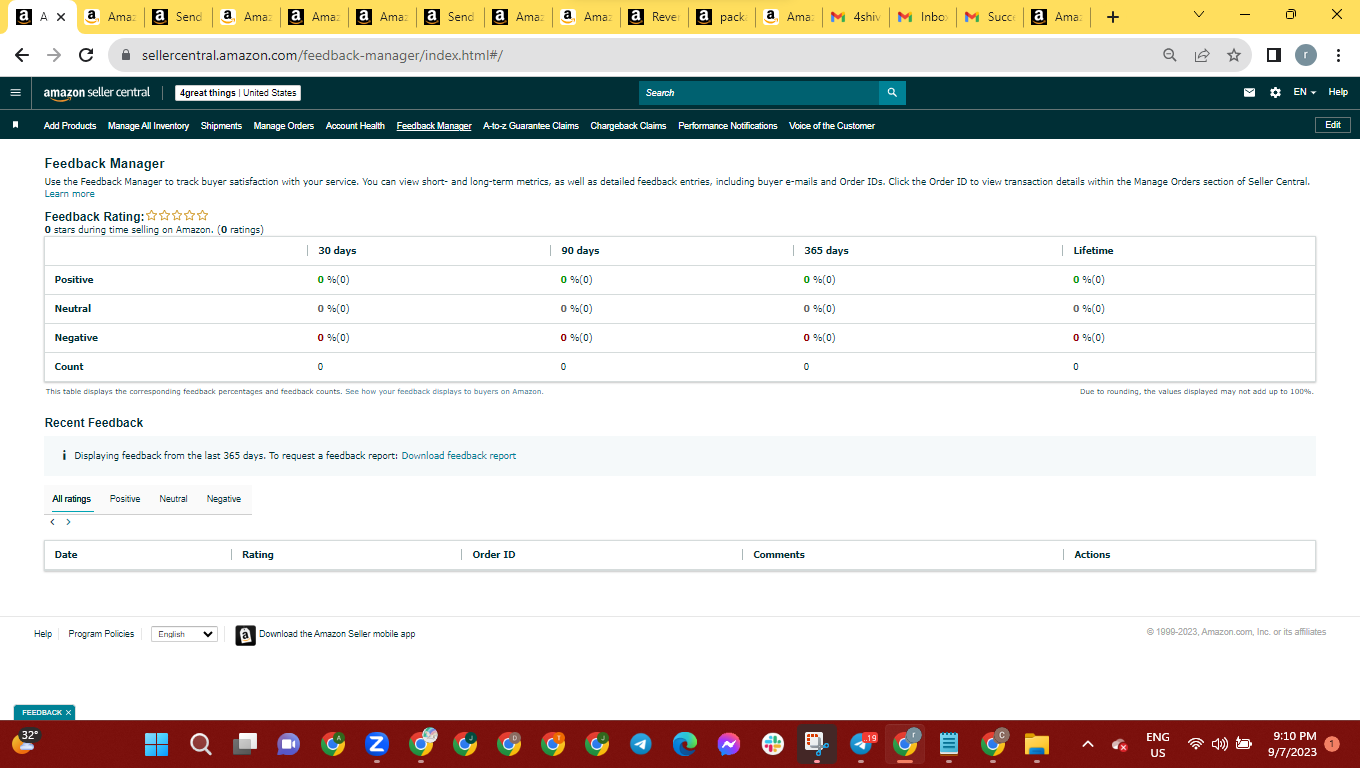Image resolution: width=1360 pixels, height=768 pixels.
Task: Reload the page with the refresh icon
Action: click(x=86, y=55)
